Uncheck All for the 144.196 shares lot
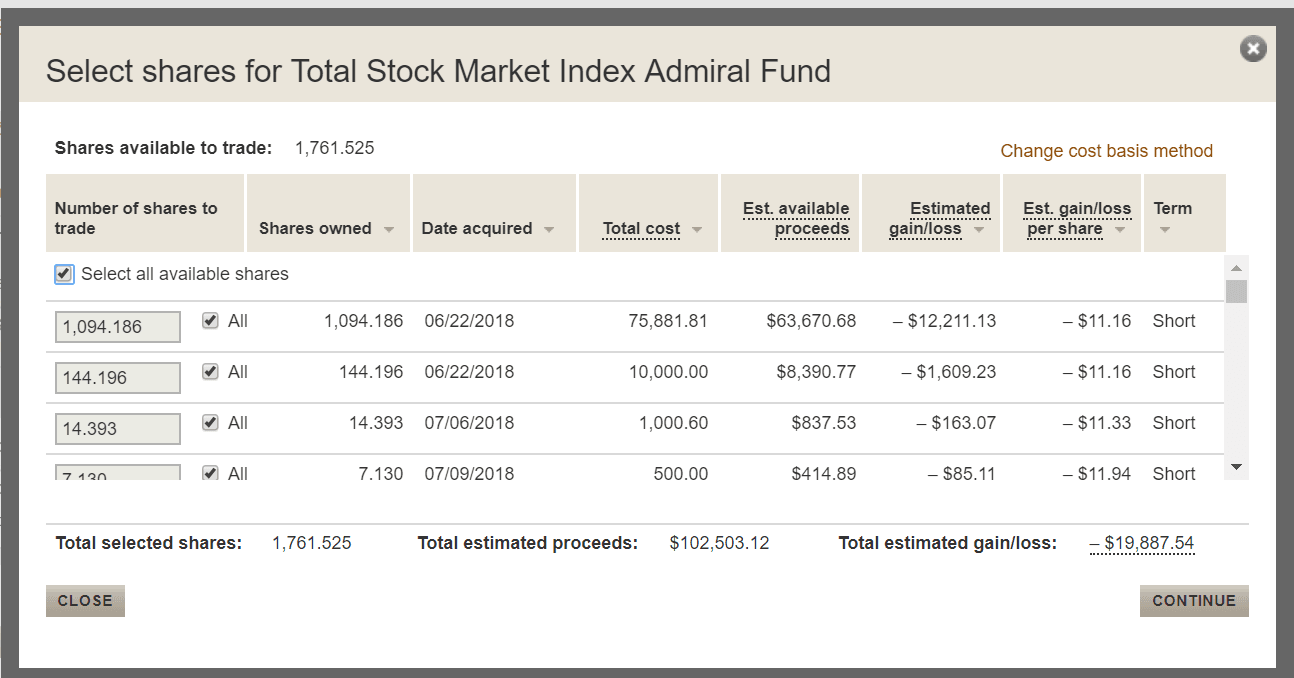Image resolution: width=1294 pixels, height=678 pixels. pos(210,371)
